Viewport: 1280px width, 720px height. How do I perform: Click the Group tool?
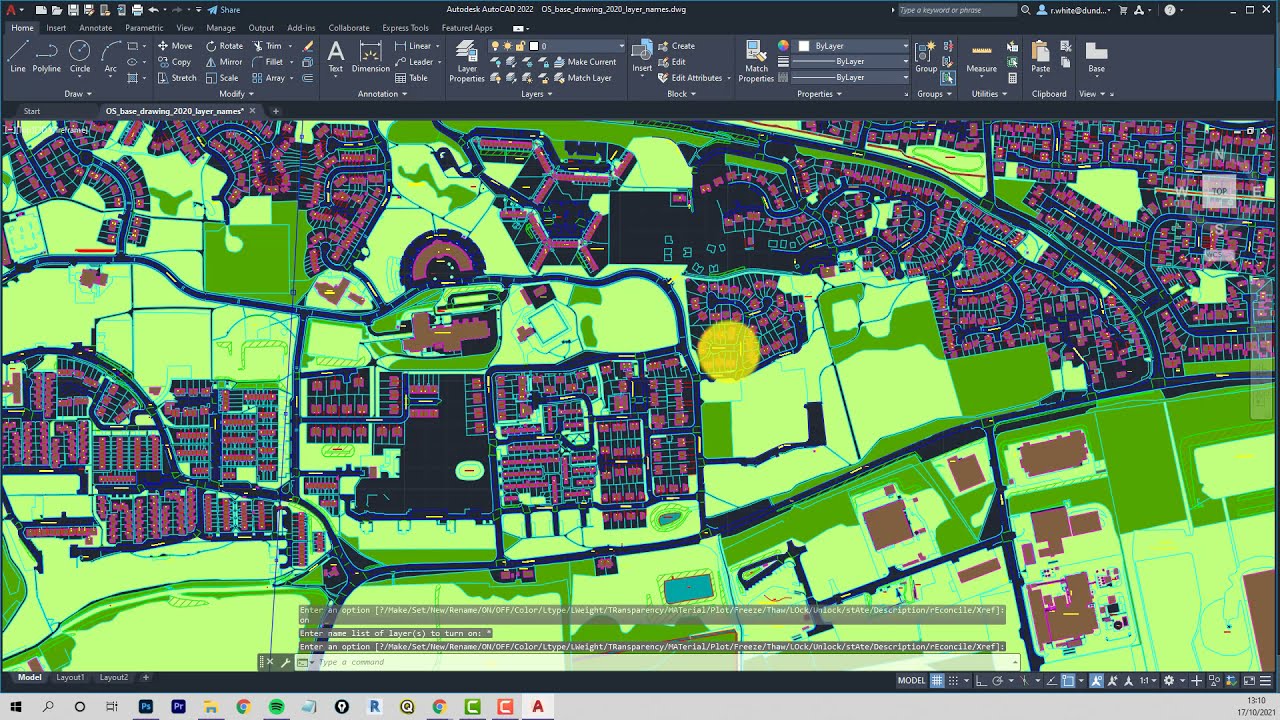926,57
